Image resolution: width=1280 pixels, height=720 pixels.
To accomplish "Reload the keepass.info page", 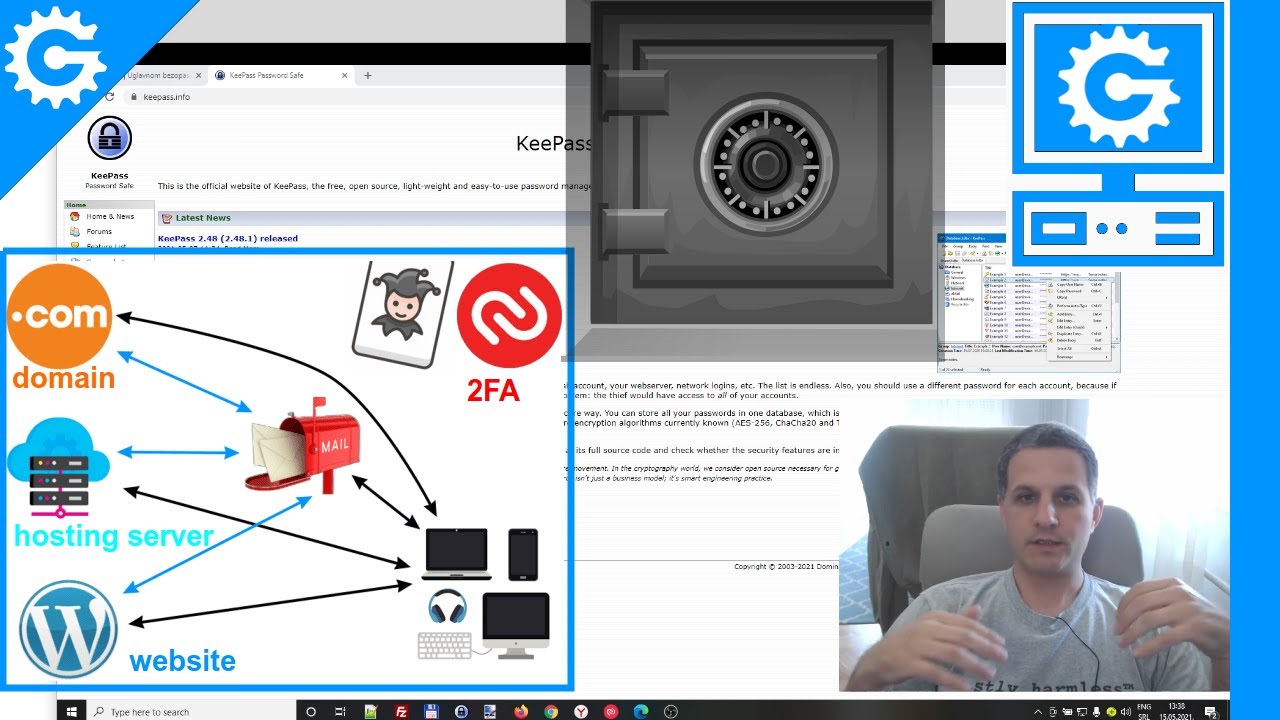I will 110,97.
